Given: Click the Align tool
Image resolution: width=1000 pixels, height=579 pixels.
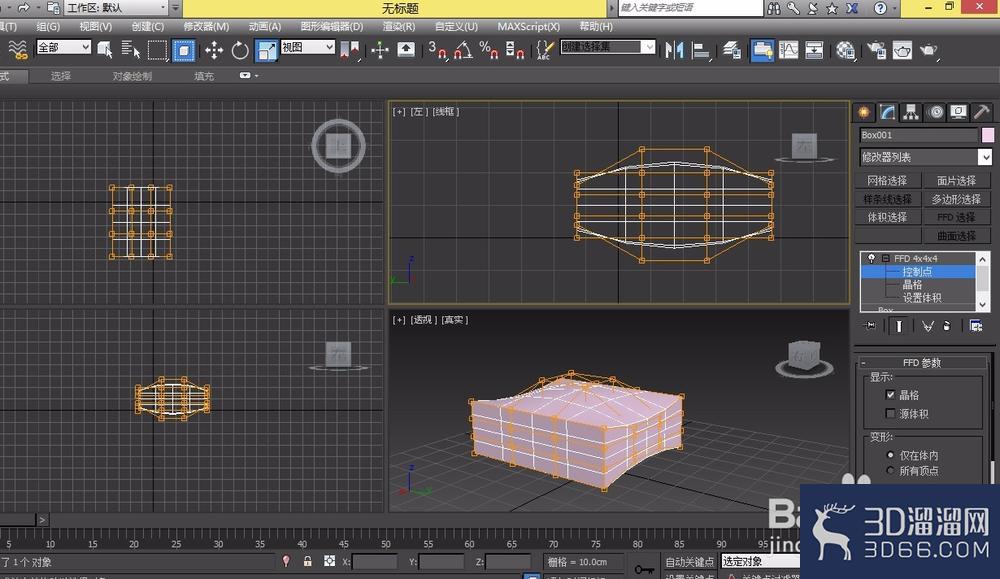Looking at the screenshot, I should point(701,50).
